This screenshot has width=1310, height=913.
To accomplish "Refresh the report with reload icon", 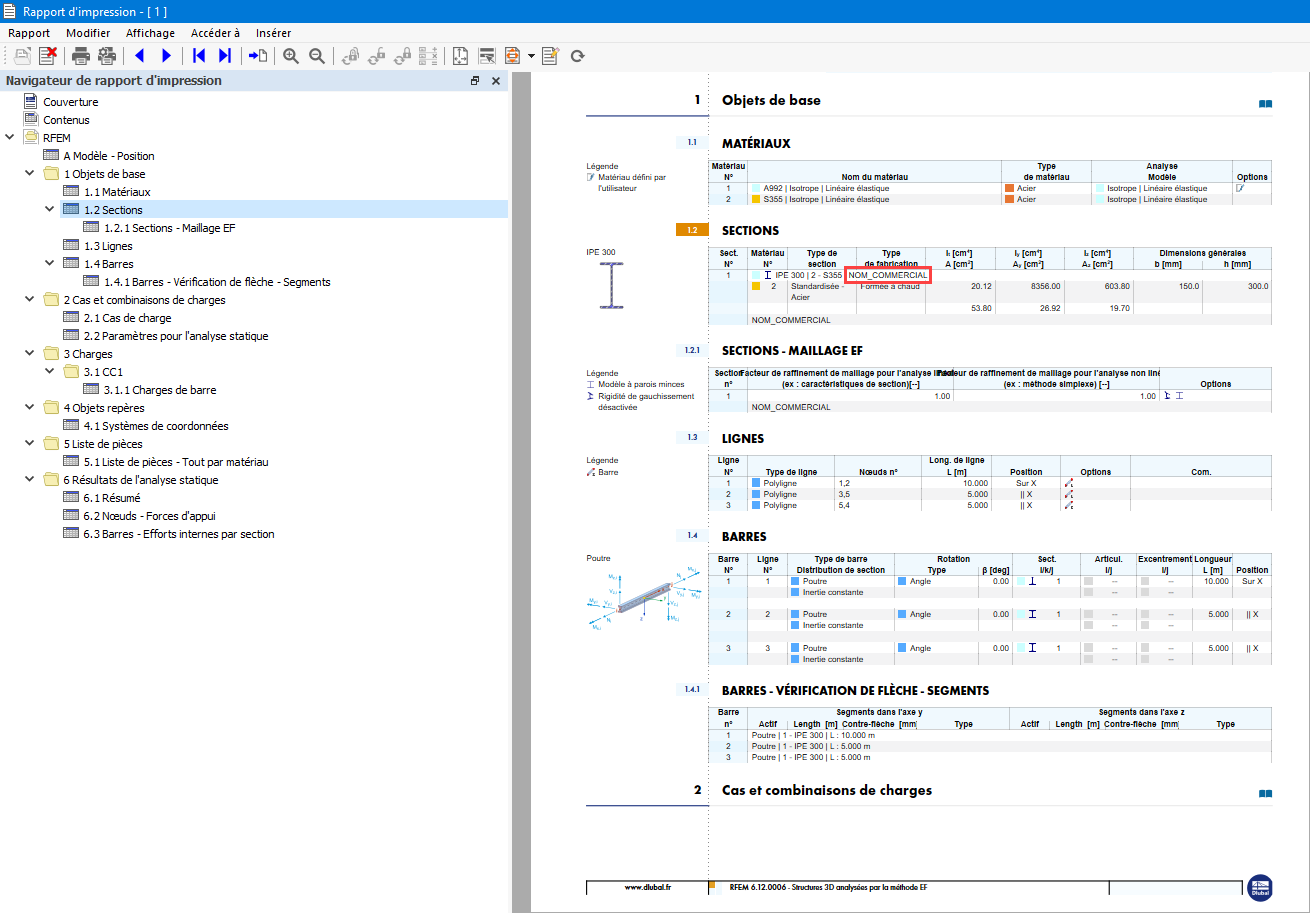I will (x=577, y=56).
